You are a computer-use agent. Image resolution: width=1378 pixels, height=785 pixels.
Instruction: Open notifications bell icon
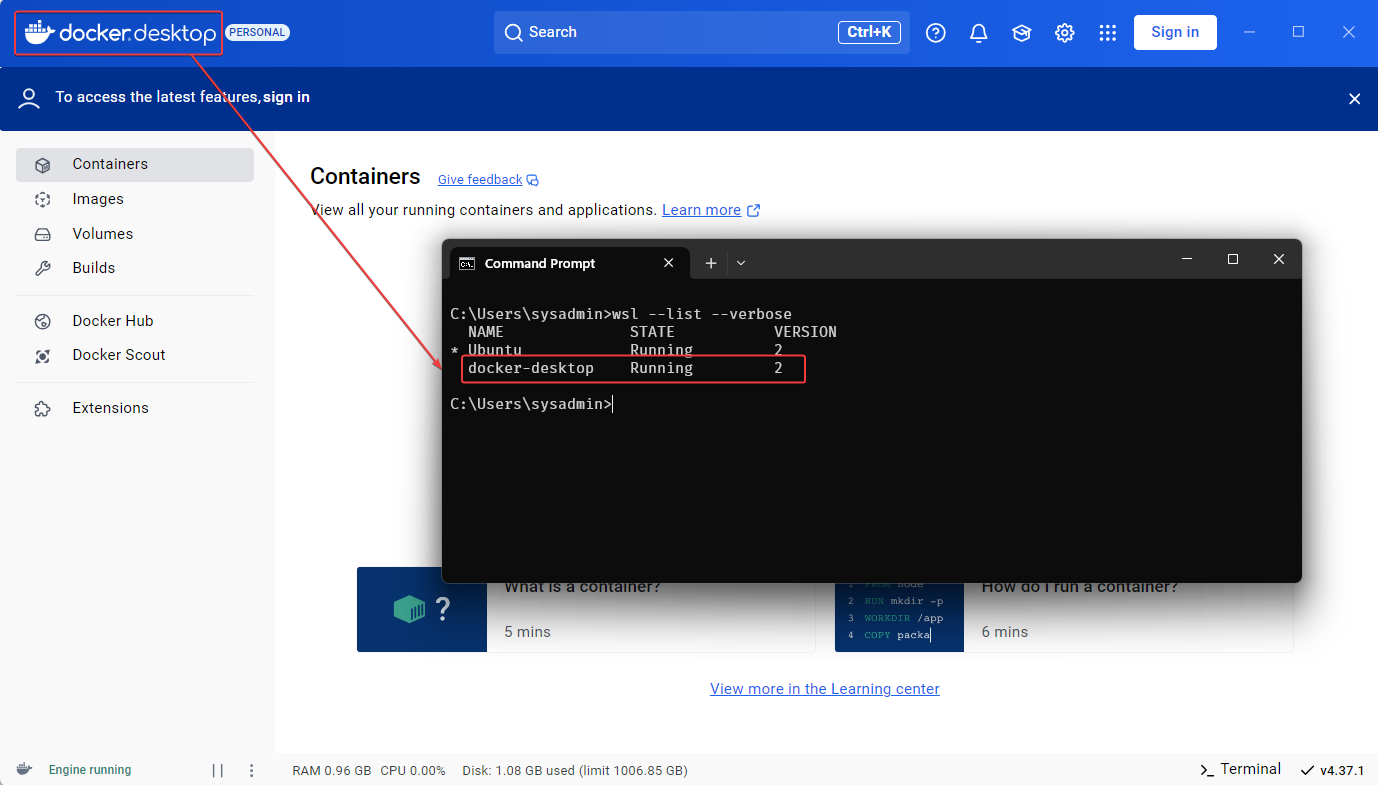click(979, 33)
